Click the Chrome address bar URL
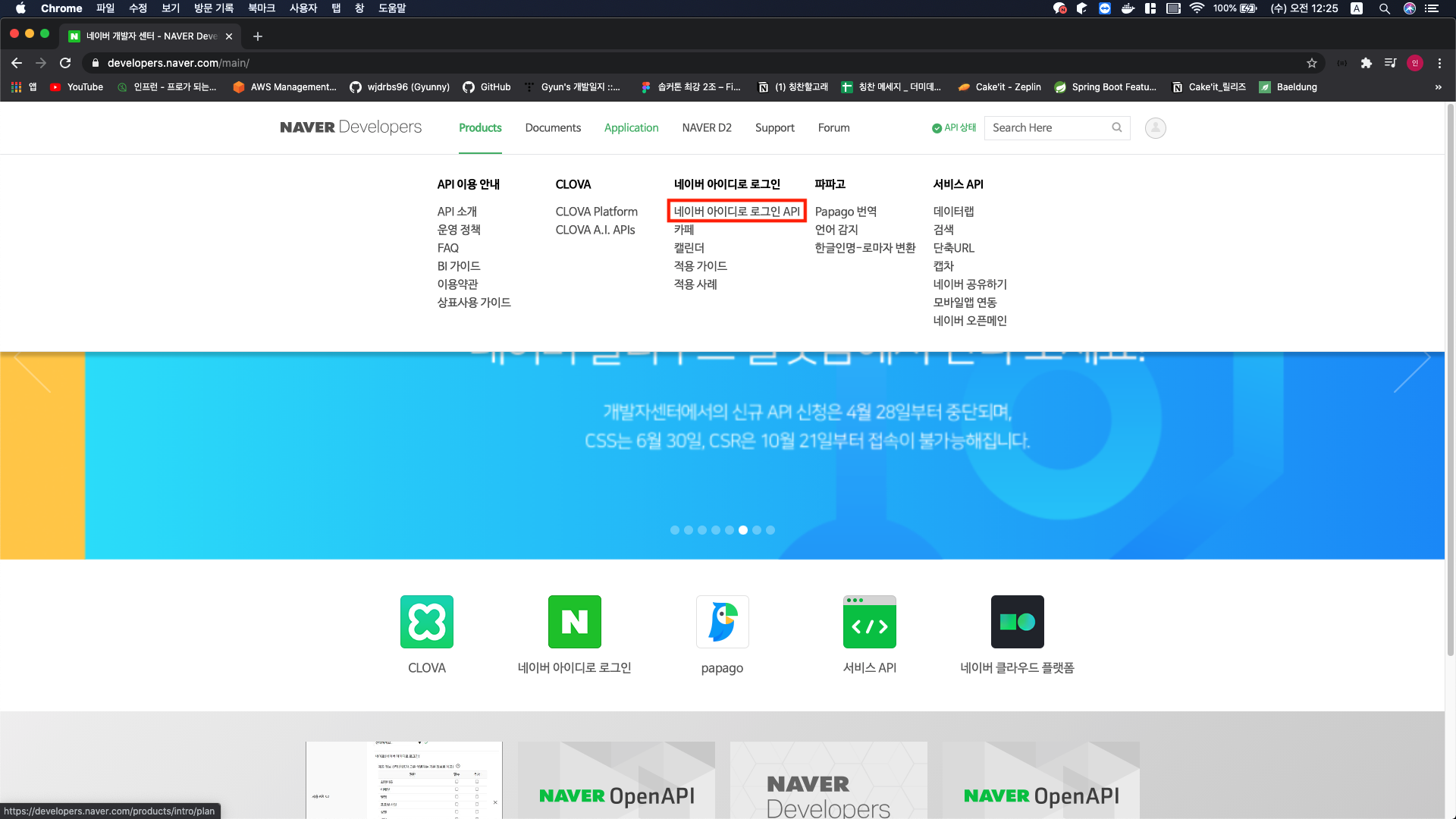 click(x=178, y=63)
